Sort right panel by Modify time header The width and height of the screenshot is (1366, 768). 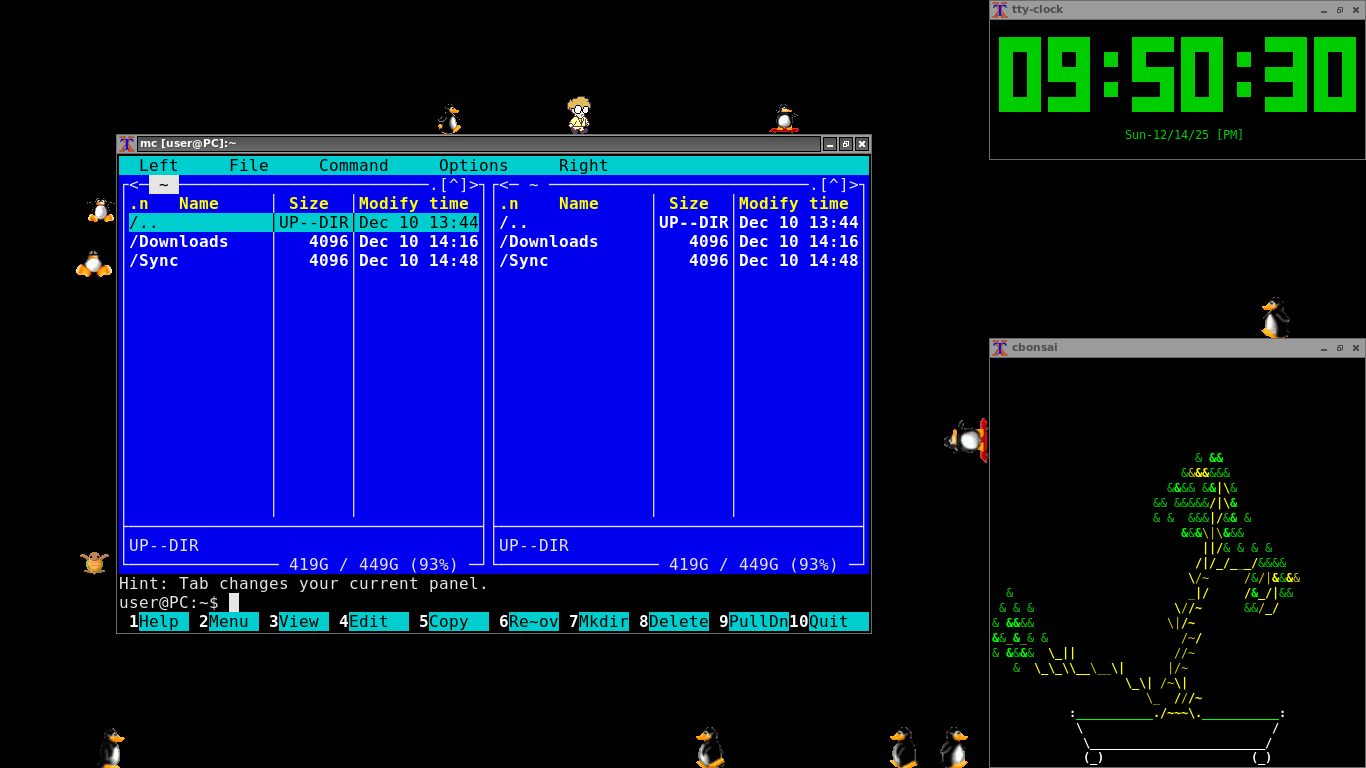click(x=794, y=204)
